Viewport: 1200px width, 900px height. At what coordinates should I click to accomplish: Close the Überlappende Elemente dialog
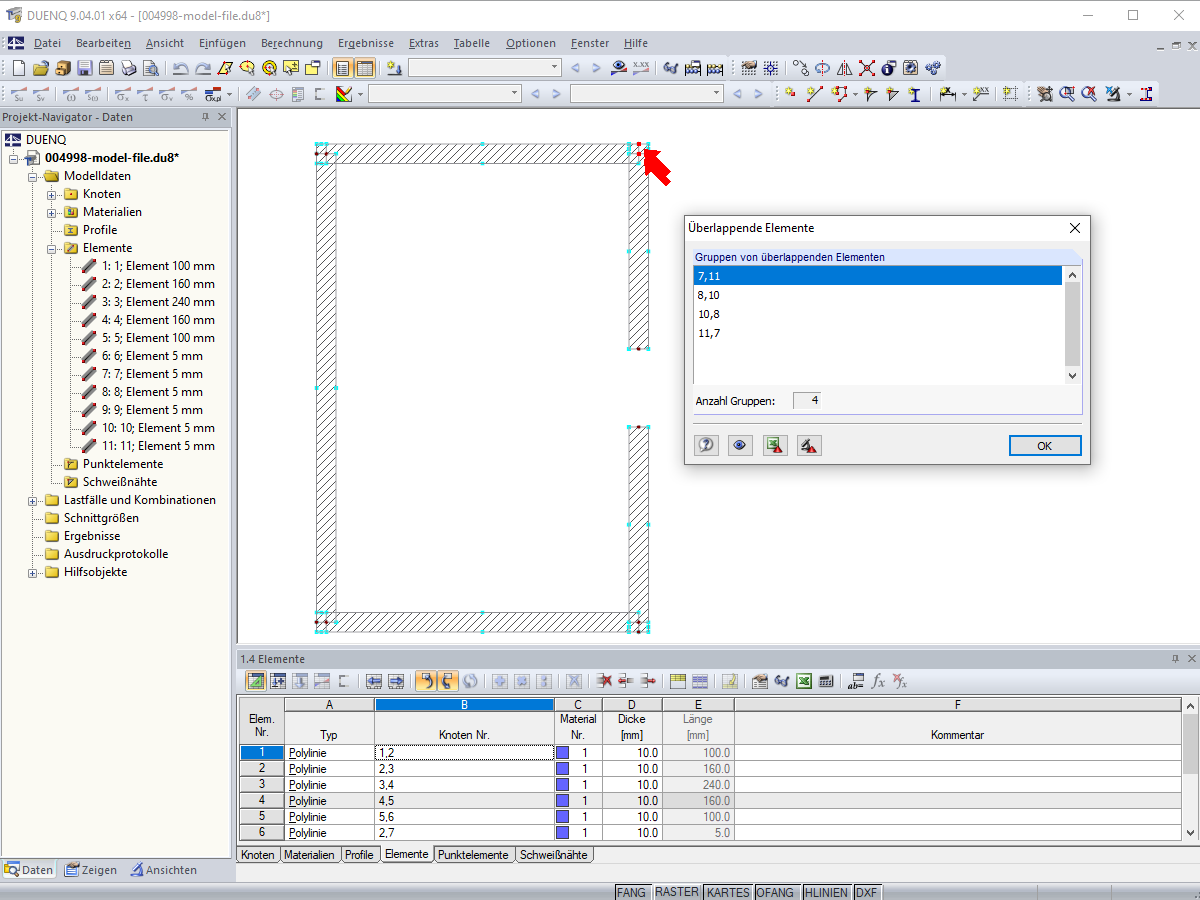pyautogui.click(x=1075, y=228)
